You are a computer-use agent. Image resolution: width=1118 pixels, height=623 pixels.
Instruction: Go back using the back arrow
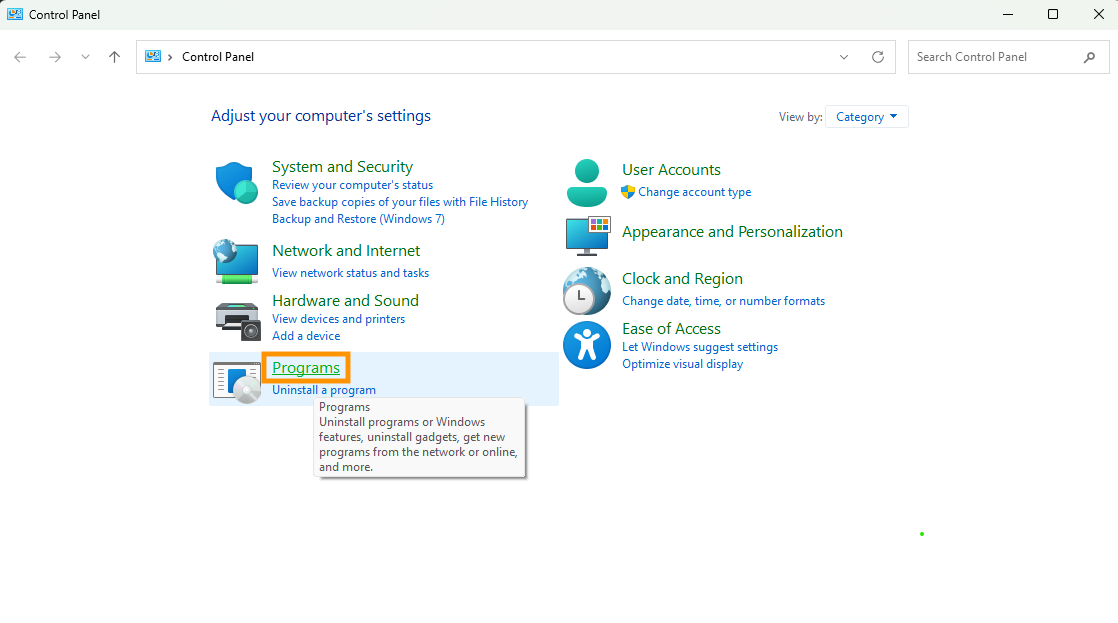(20, 57)
